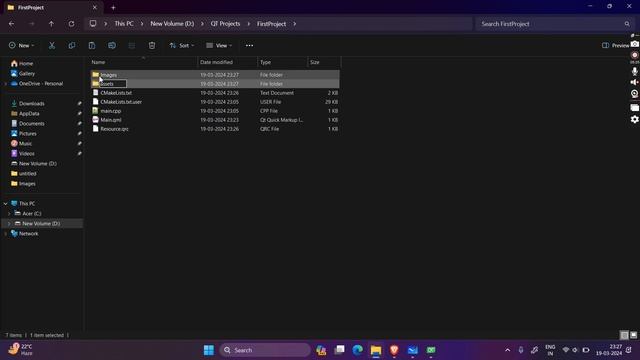
Task: Click the Share toolbar icon
Action: tap(132, 46)
